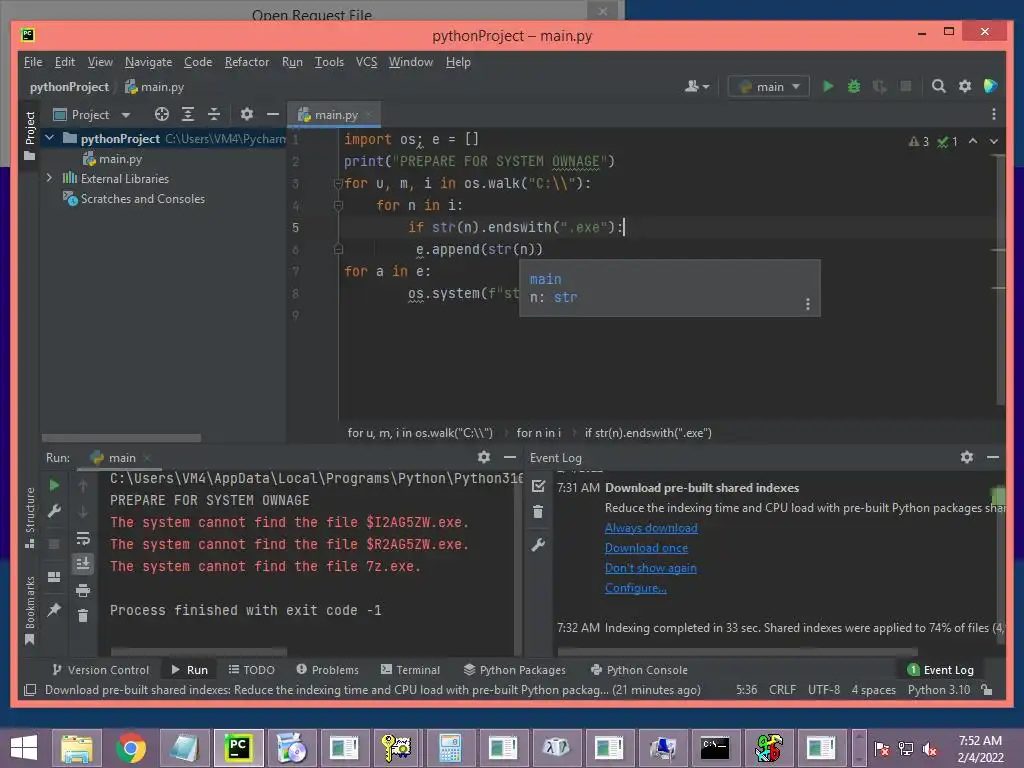
Task: Click the Always download link
Action: [x=651, y=528]
